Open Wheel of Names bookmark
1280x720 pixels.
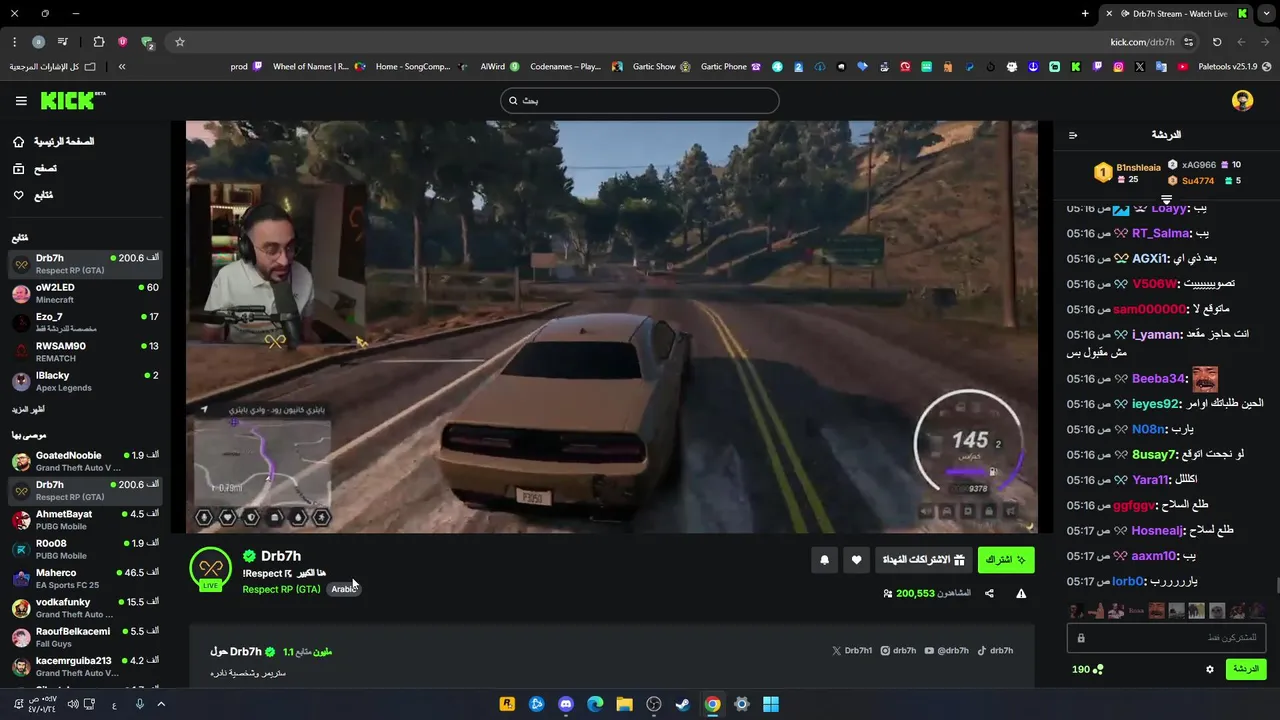click(x=319, y=67)
